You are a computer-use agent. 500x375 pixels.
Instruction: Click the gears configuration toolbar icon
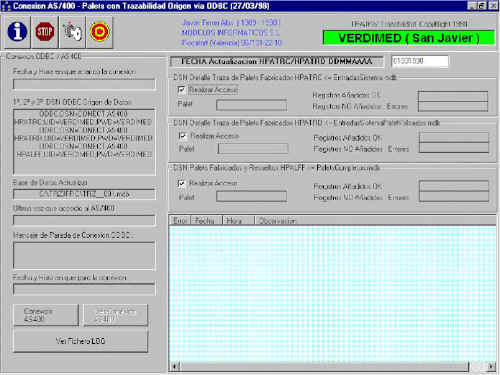pos(72,32)
